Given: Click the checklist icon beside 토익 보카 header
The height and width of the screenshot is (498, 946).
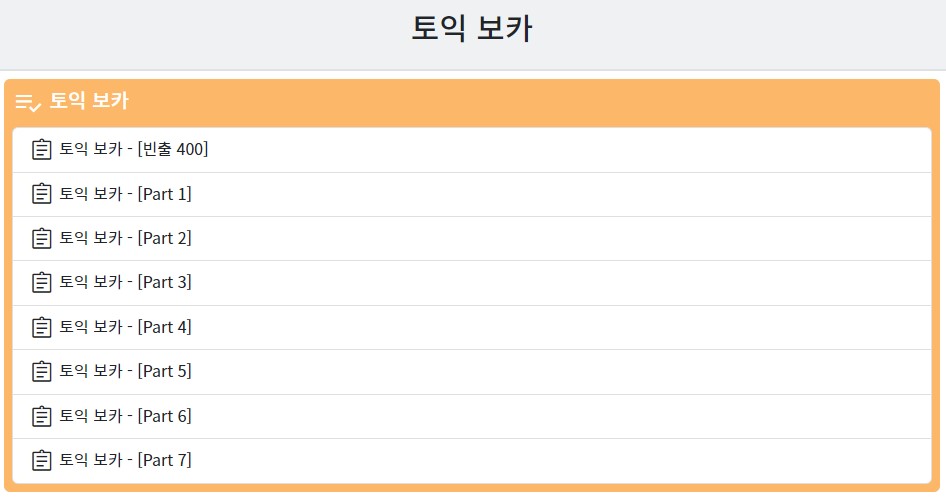Looking at the screenshot, I should click(x=28, y=102).
